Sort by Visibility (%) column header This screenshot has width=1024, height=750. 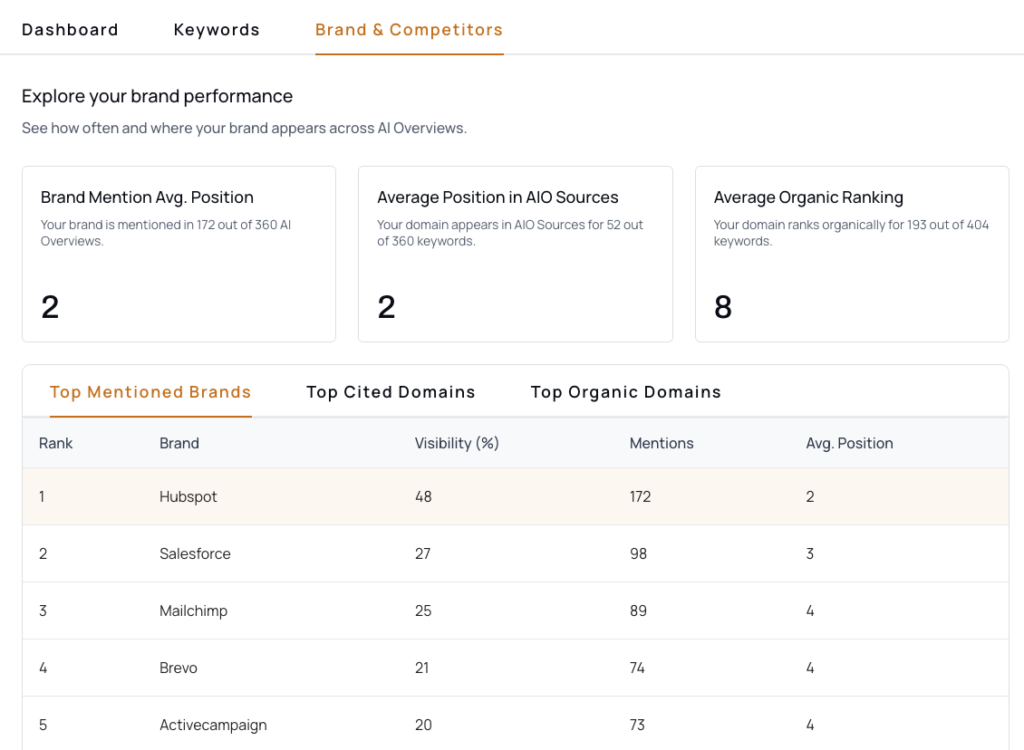pos(456,443)
